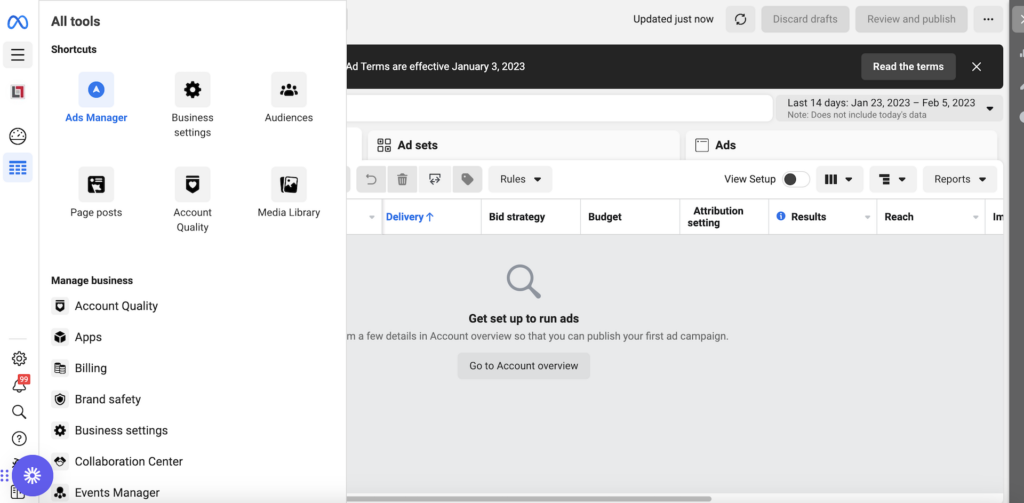This screenshot has width=1024, height=503.
Task: Open Events Manager menu item
Action: tap(105, 493)
